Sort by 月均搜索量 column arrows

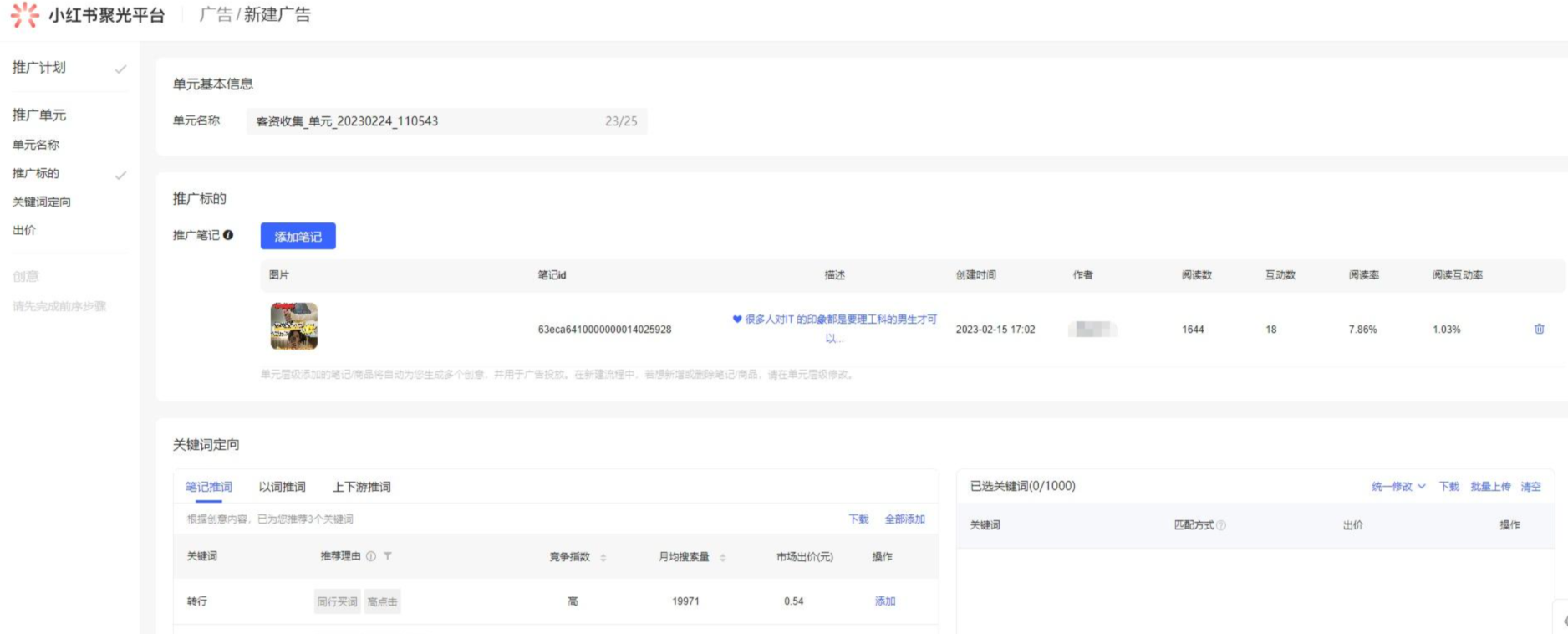(722, 557)
